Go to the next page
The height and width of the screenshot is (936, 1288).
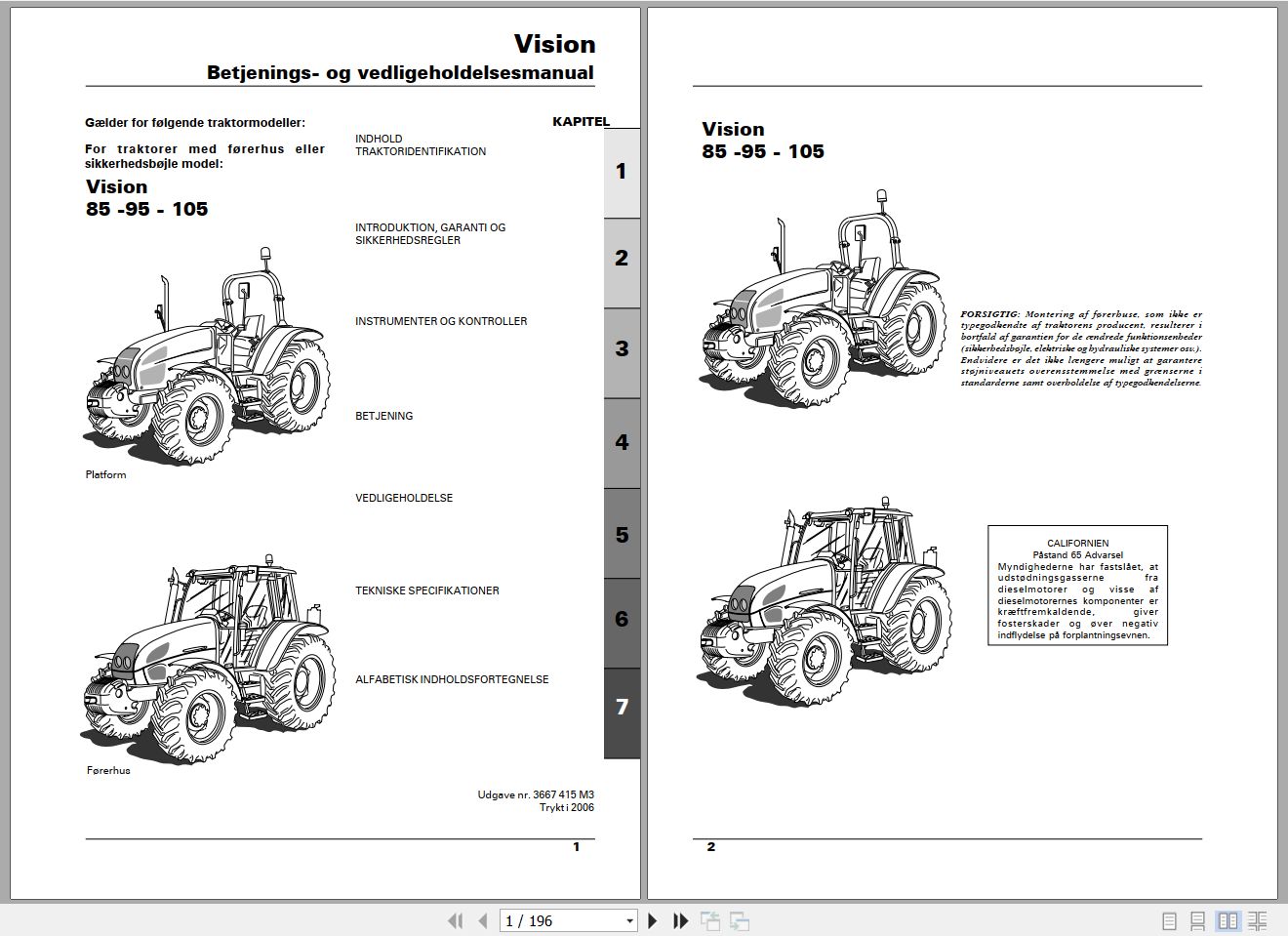click(653, 920)
